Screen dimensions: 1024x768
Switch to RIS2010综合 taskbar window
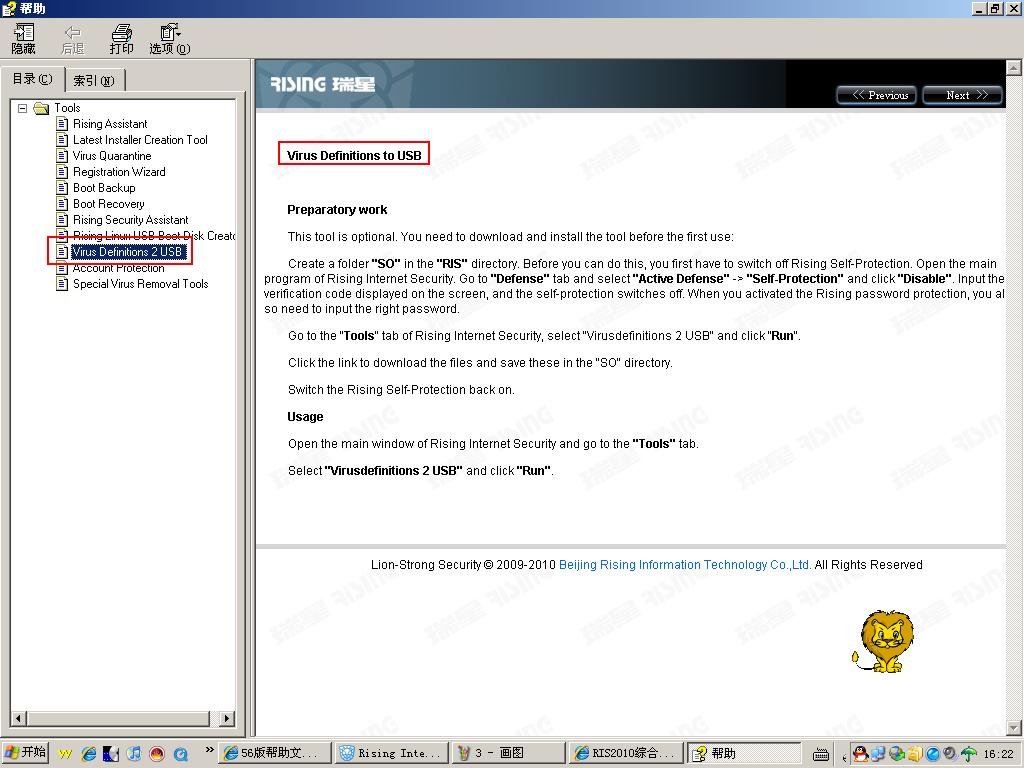pyautogui.click(x=626, y=753)
